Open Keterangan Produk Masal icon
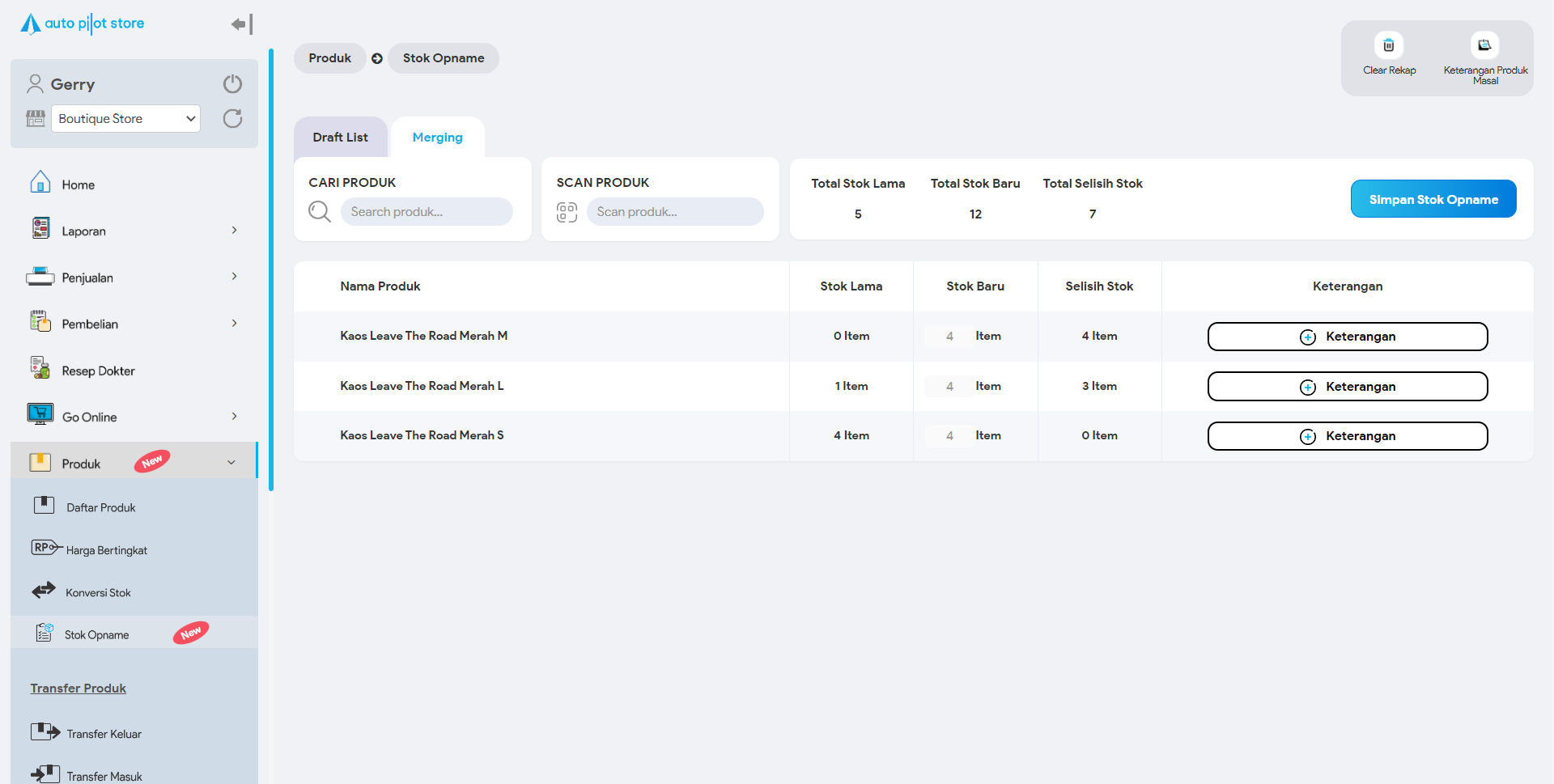The image size is (1554, 784). tap(1484, 45)
